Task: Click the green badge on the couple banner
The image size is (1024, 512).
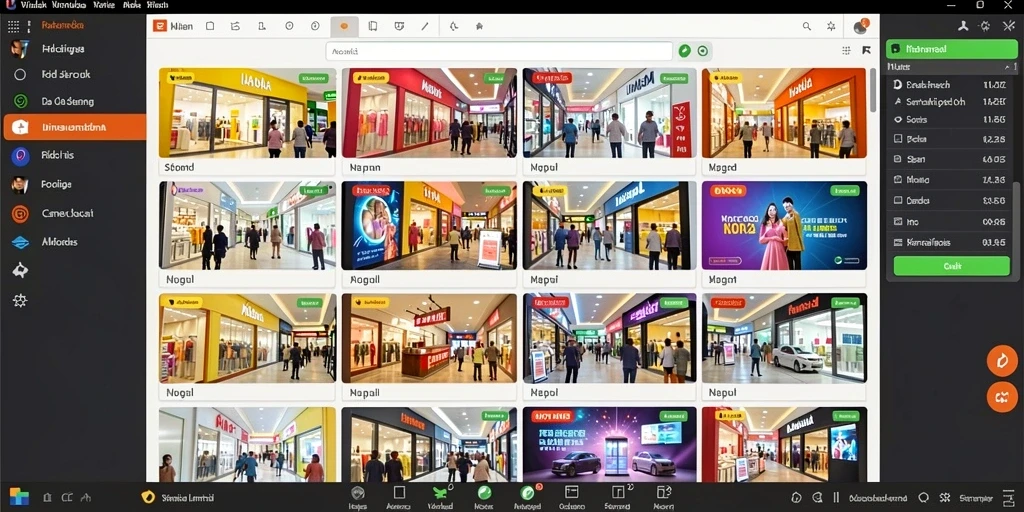Action: click(844, 191)
